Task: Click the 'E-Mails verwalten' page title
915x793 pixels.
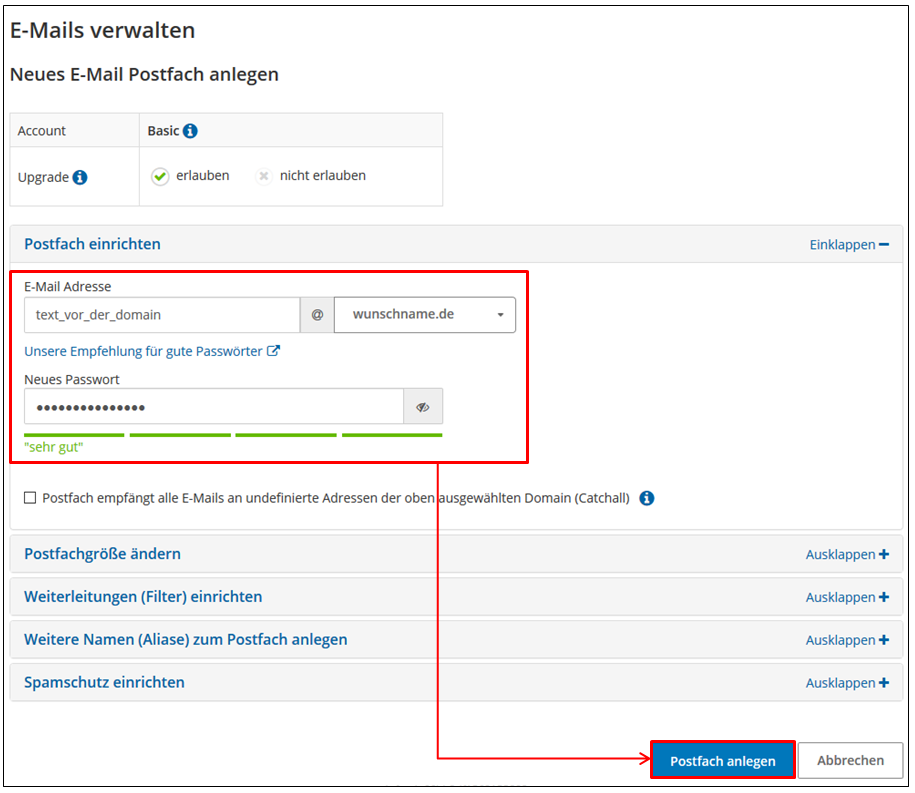Action: [x=103, y=30]
